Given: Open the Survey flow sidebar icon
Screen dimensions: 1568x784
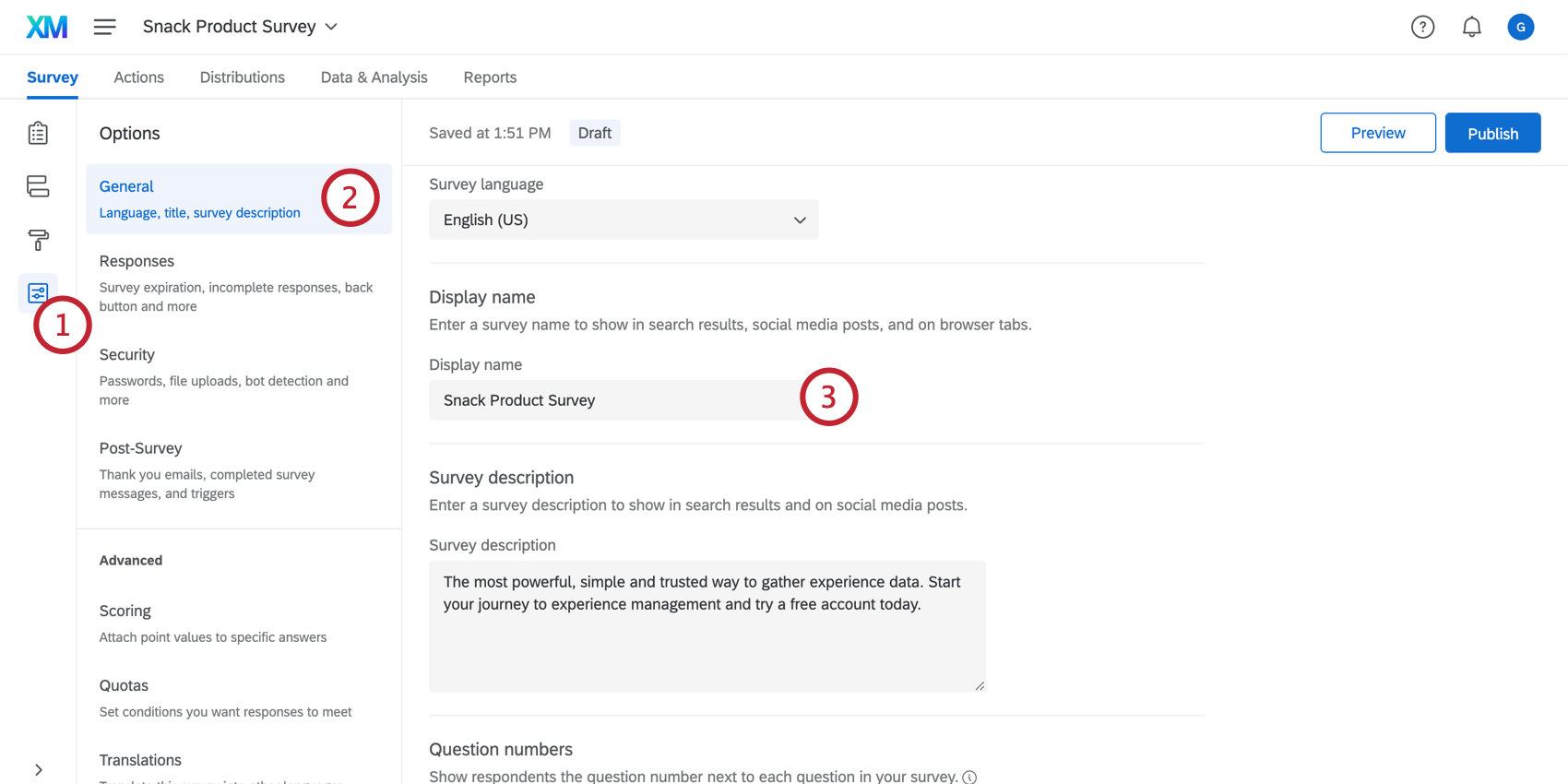Looking at the screenshot, I should 38,186.
